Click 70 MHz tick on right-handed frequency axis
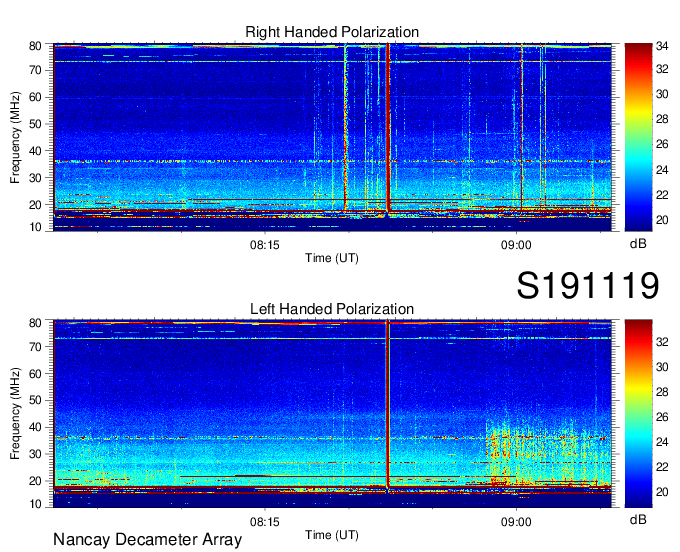This screenshot has width=680, height=552. pyautogui.click(x=35, y=70)
